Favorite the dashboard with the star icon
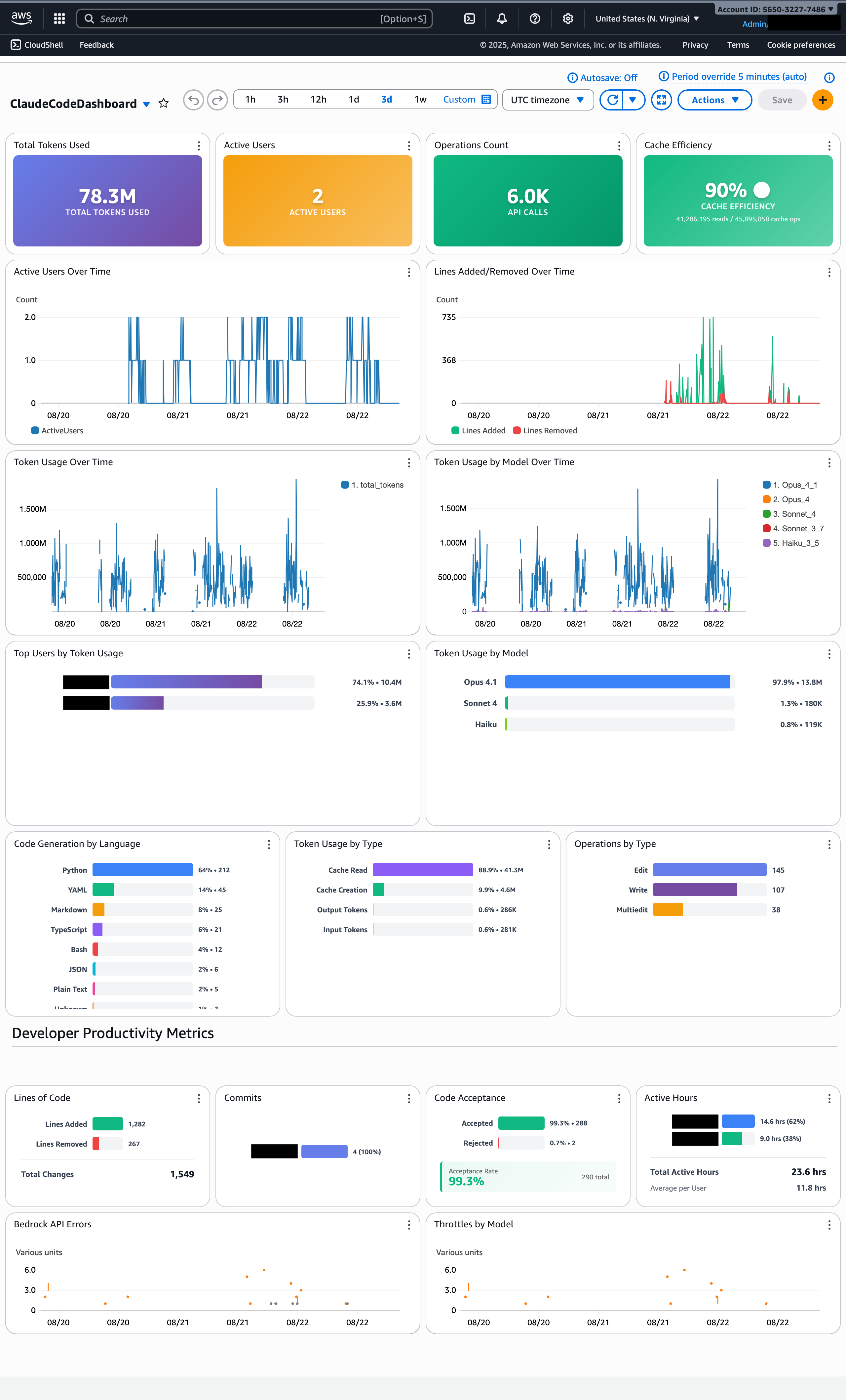The width and height of the screenshot is (846, 1400). 164,103
